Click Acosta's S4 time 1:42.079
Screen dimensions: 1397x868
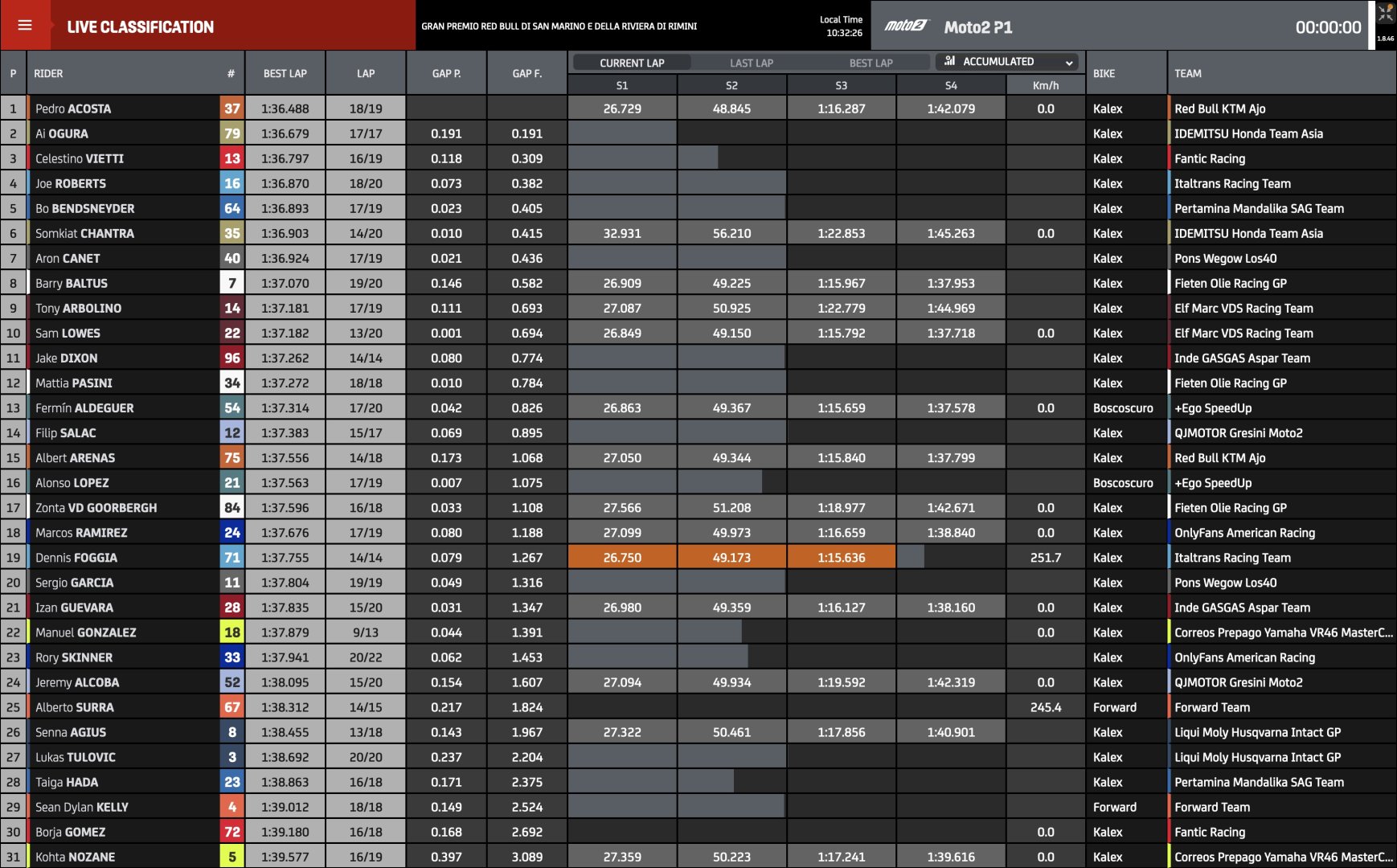click(951, 108)
